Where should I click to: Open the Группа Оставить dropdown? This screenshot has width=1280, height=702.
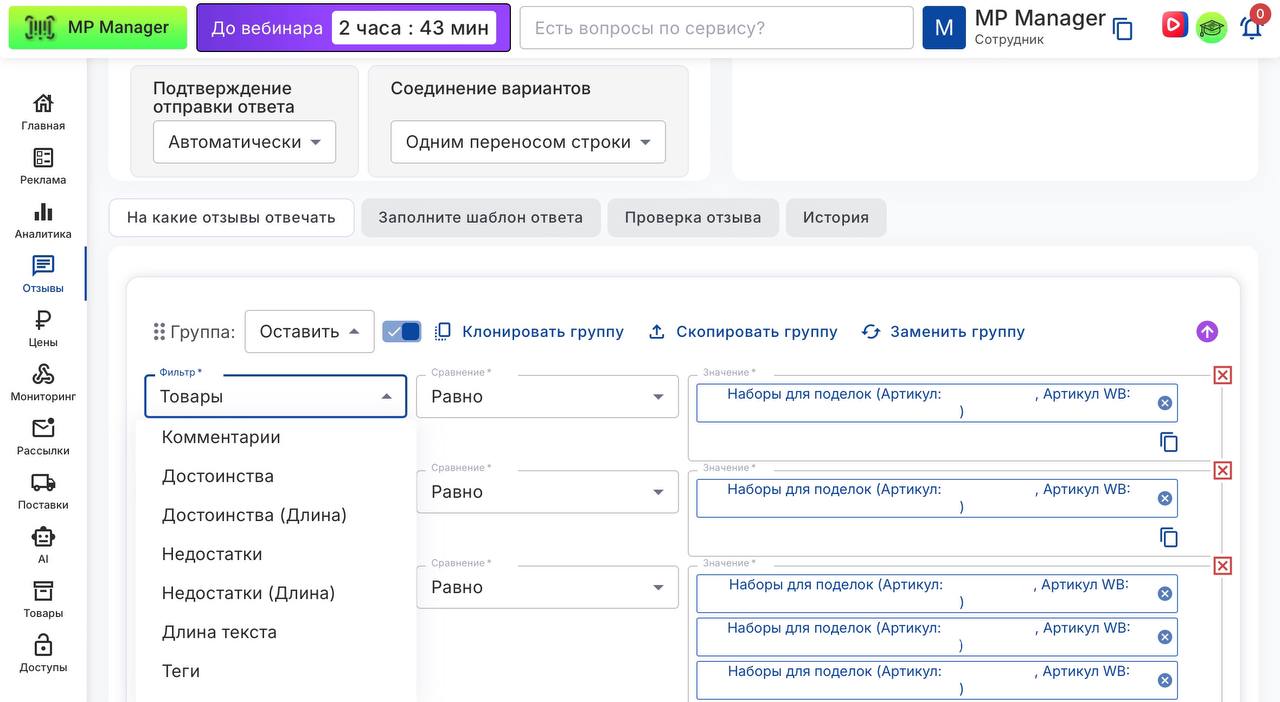point(309,332)
